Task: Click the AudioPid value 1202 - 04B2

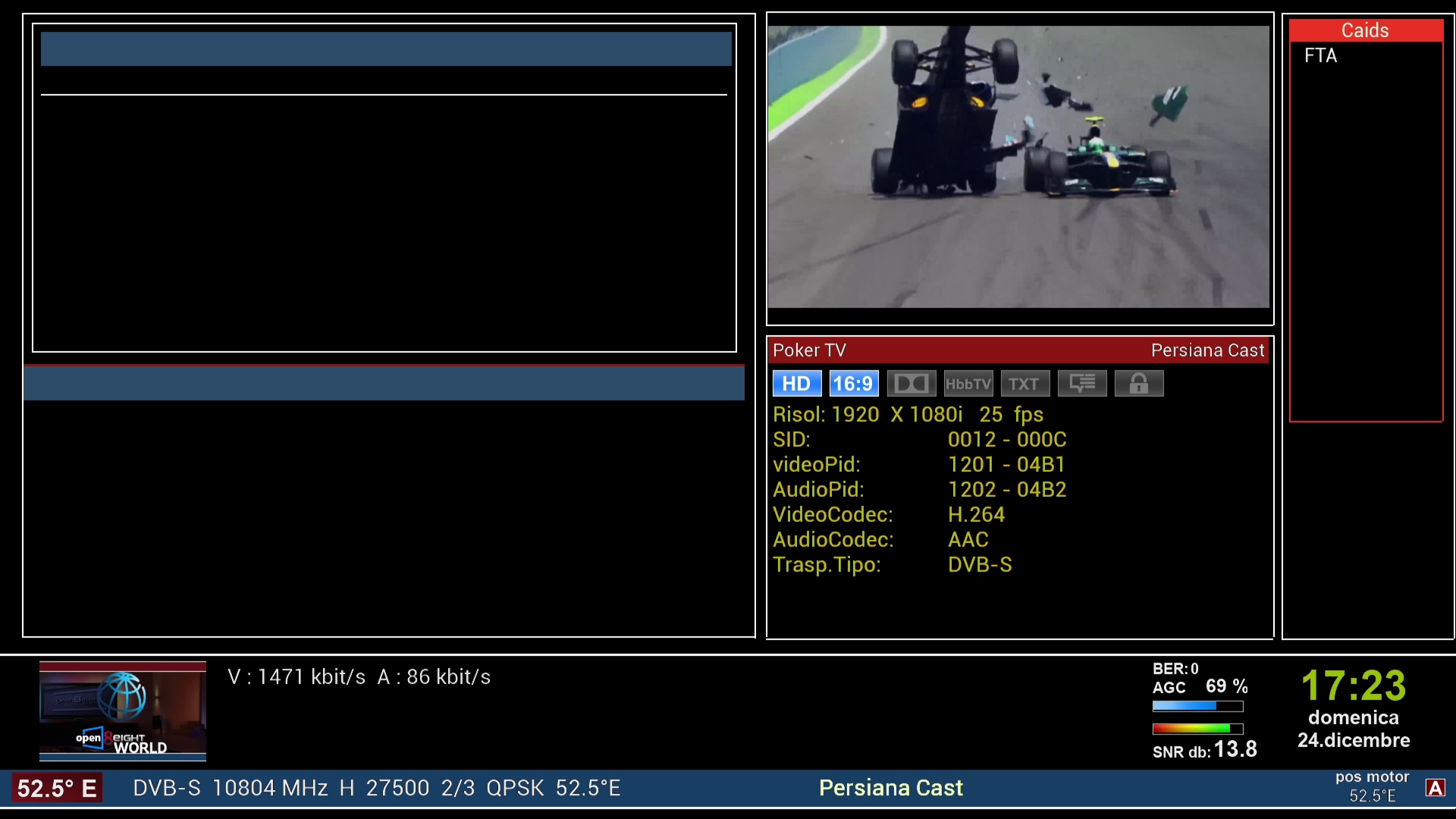Action: (x=1007, y=490)
